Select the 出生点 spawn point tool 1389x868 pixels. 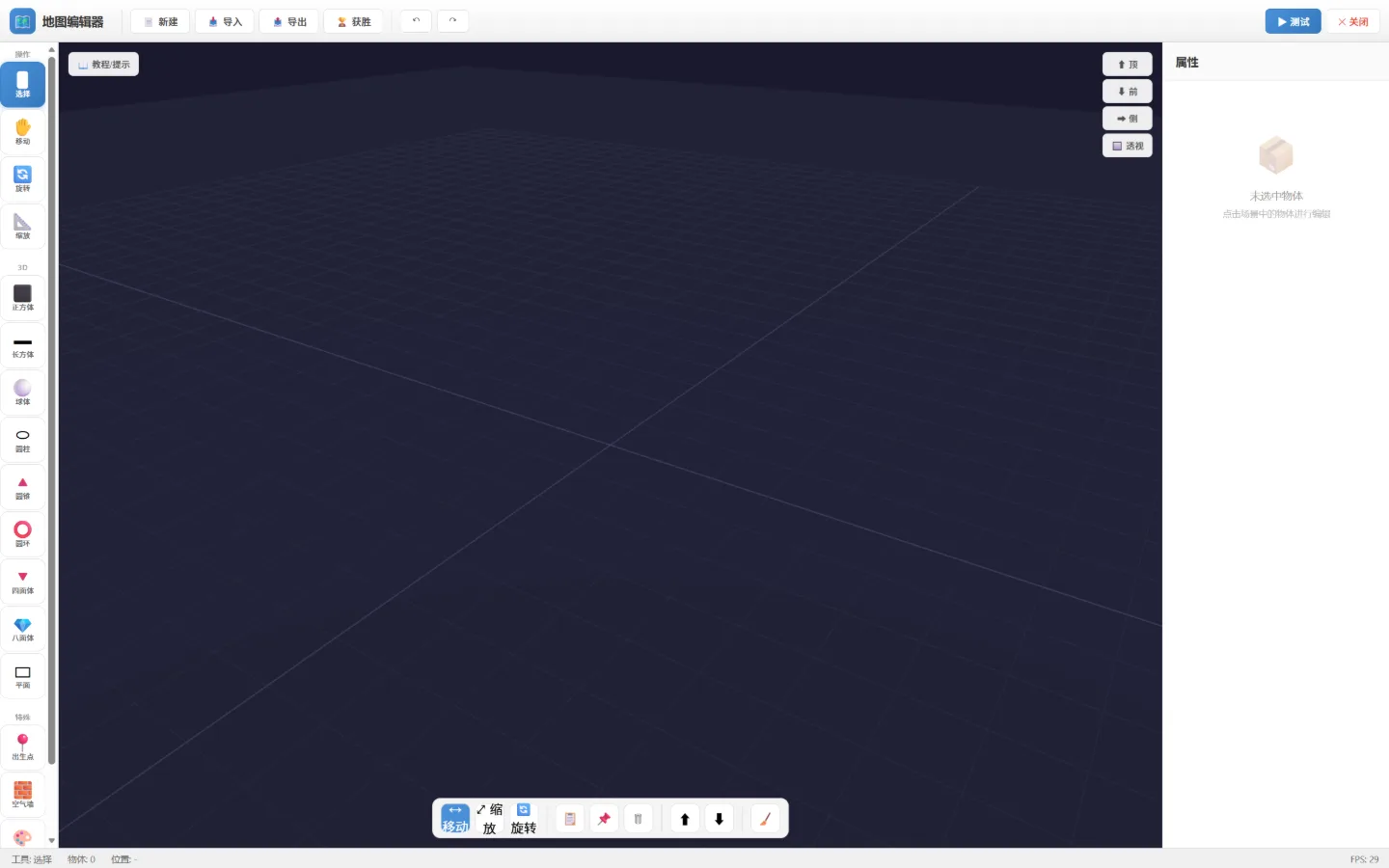tap(22, 747)
